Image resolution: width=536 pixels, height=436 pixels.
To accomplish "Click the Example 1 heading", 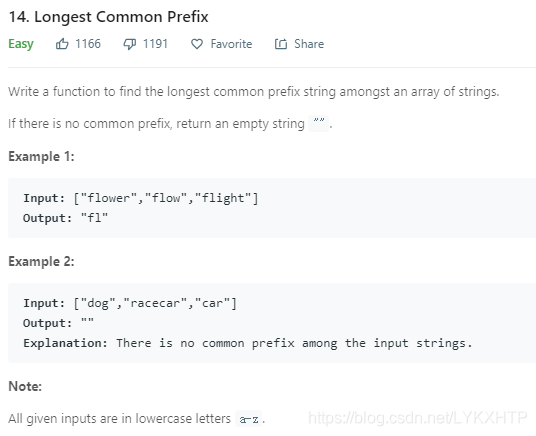I will click(41, 157).
